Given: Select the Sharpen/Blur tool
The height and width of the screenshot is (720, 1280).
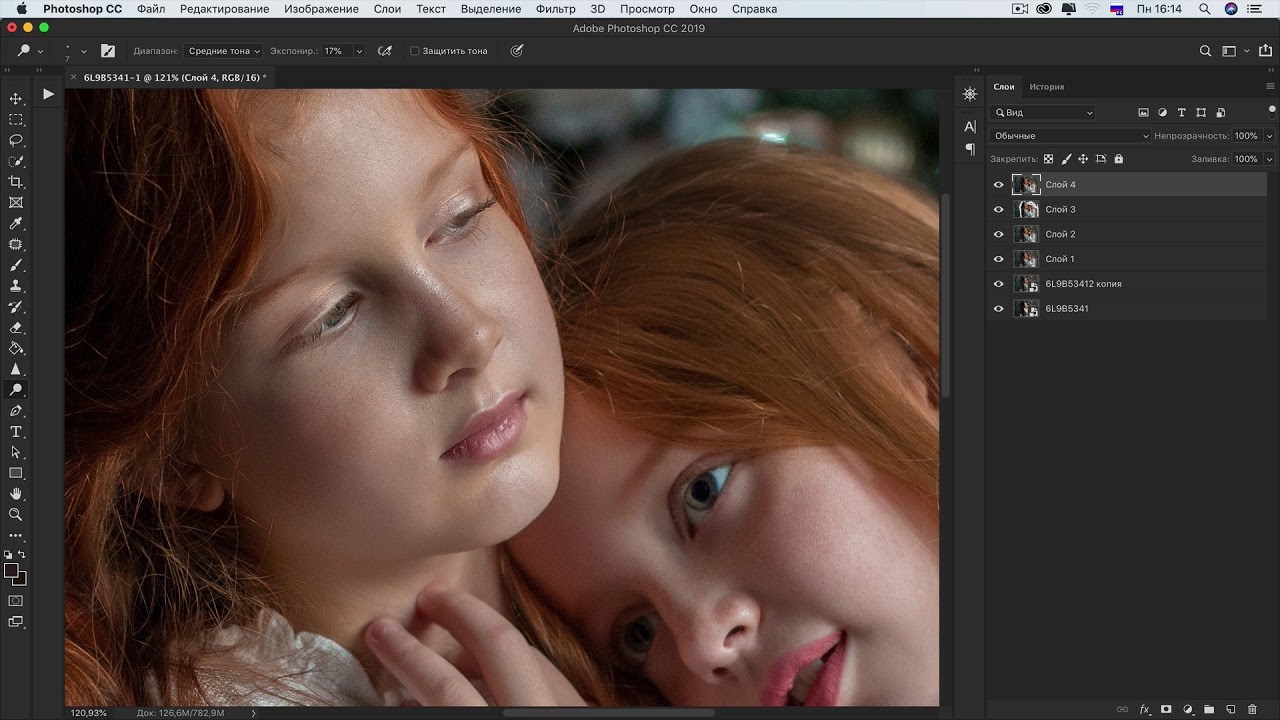Looking at the screenshot, I should pyautogui.click(x=16, y=369).
